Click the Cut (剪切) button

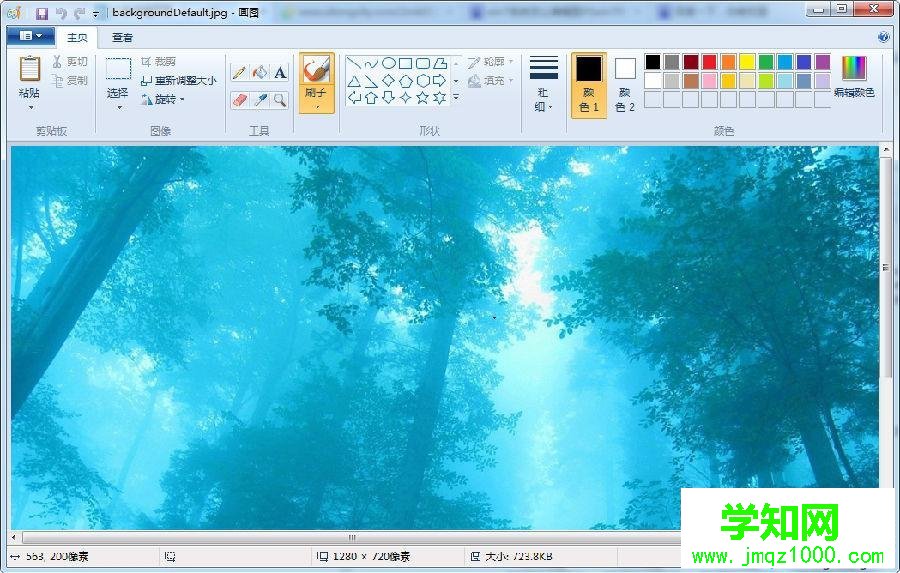[x=70, y=61]
